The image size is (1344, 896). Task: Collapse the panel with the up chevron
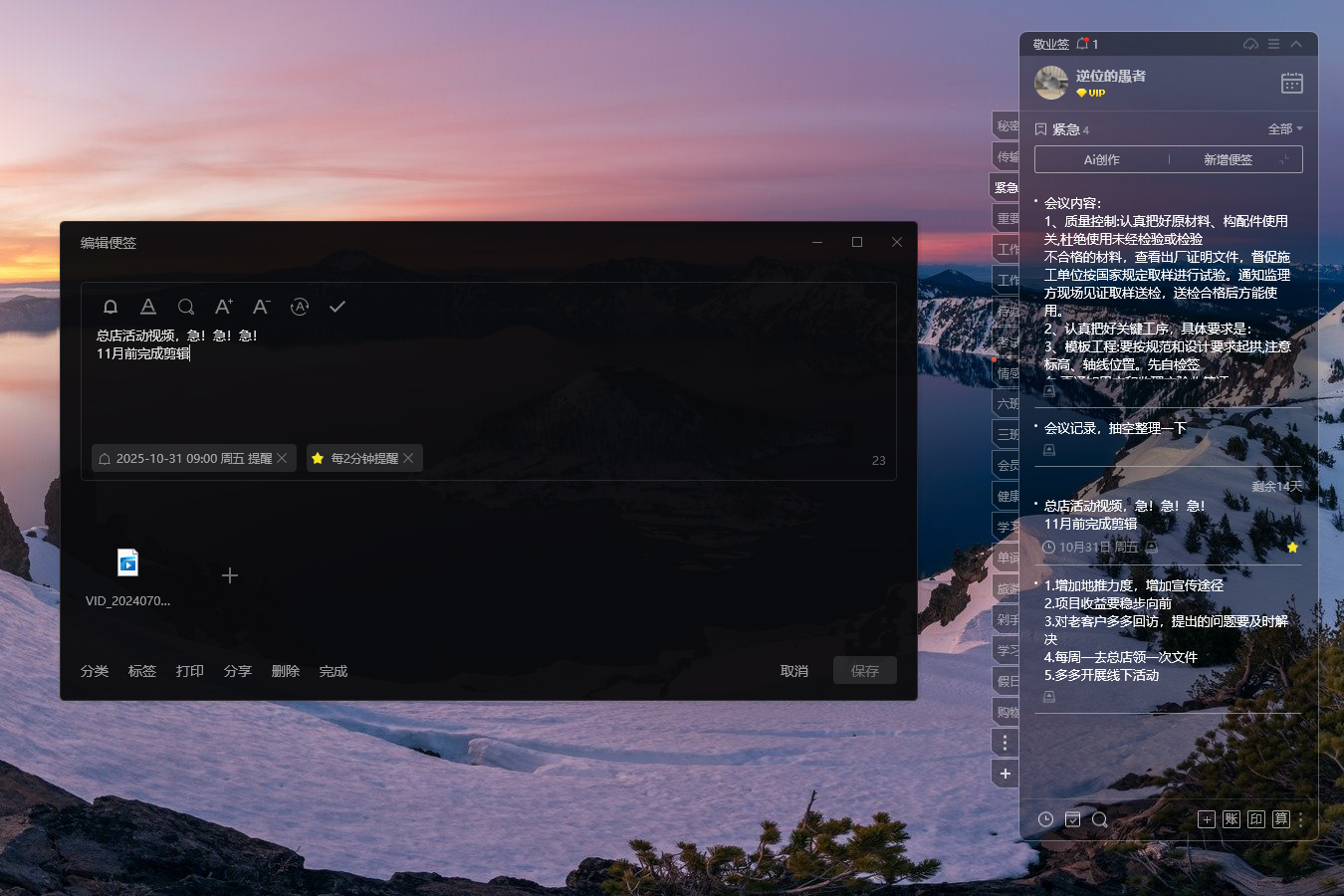[x=1296, y=44]
